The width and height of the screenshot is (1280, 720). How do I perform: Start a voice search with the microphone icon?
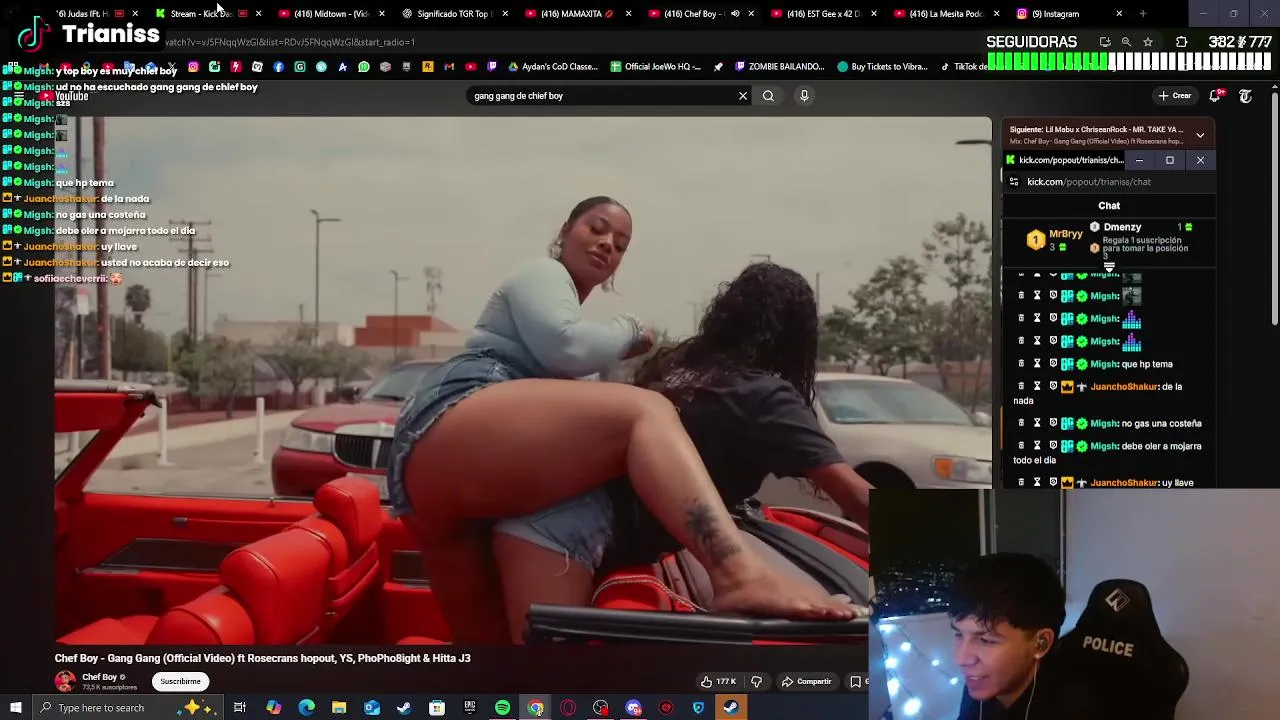point(804,96)
